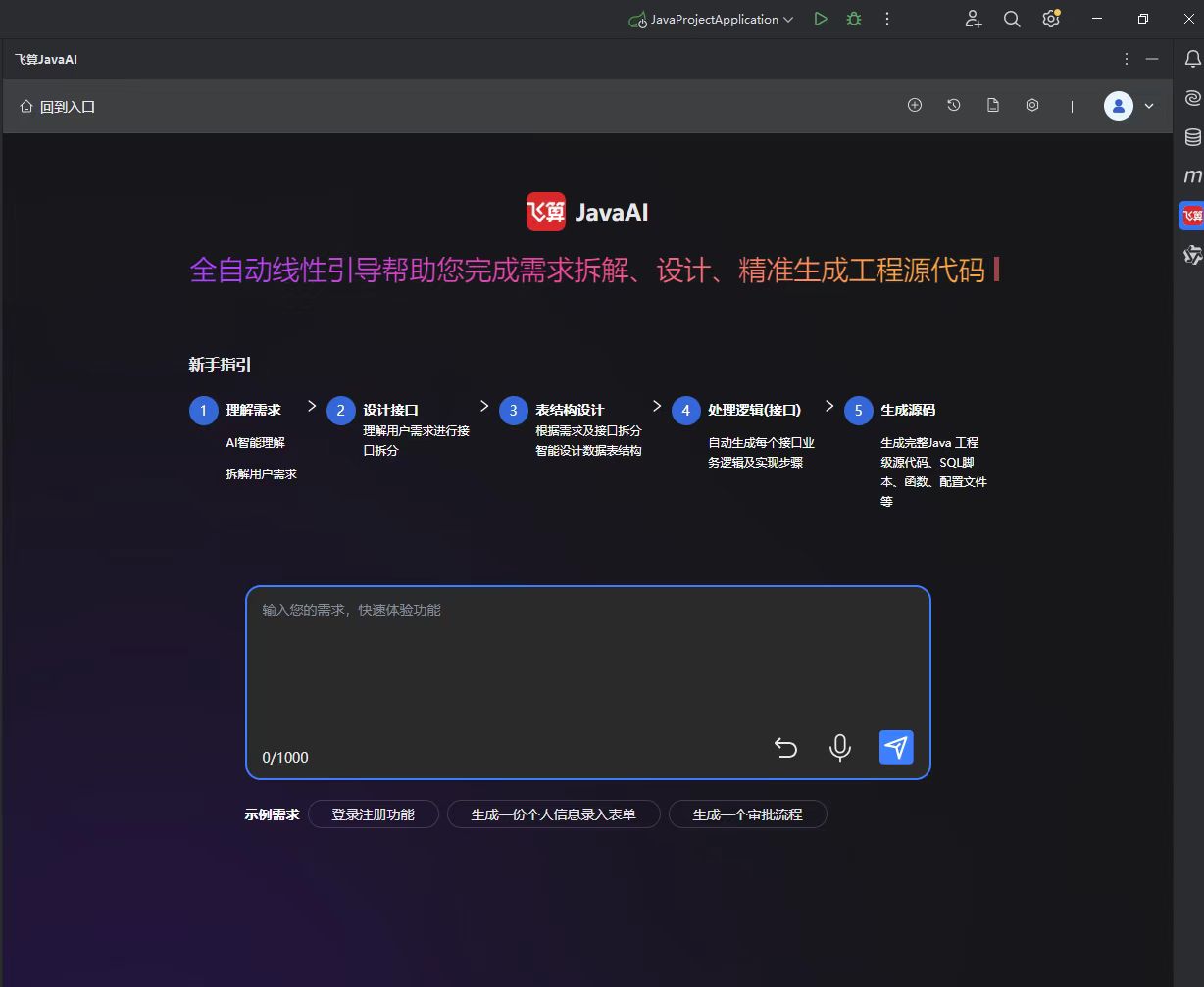Open the add collaborator icon in the title bar

pyautogui.click(x=973, y=19)
